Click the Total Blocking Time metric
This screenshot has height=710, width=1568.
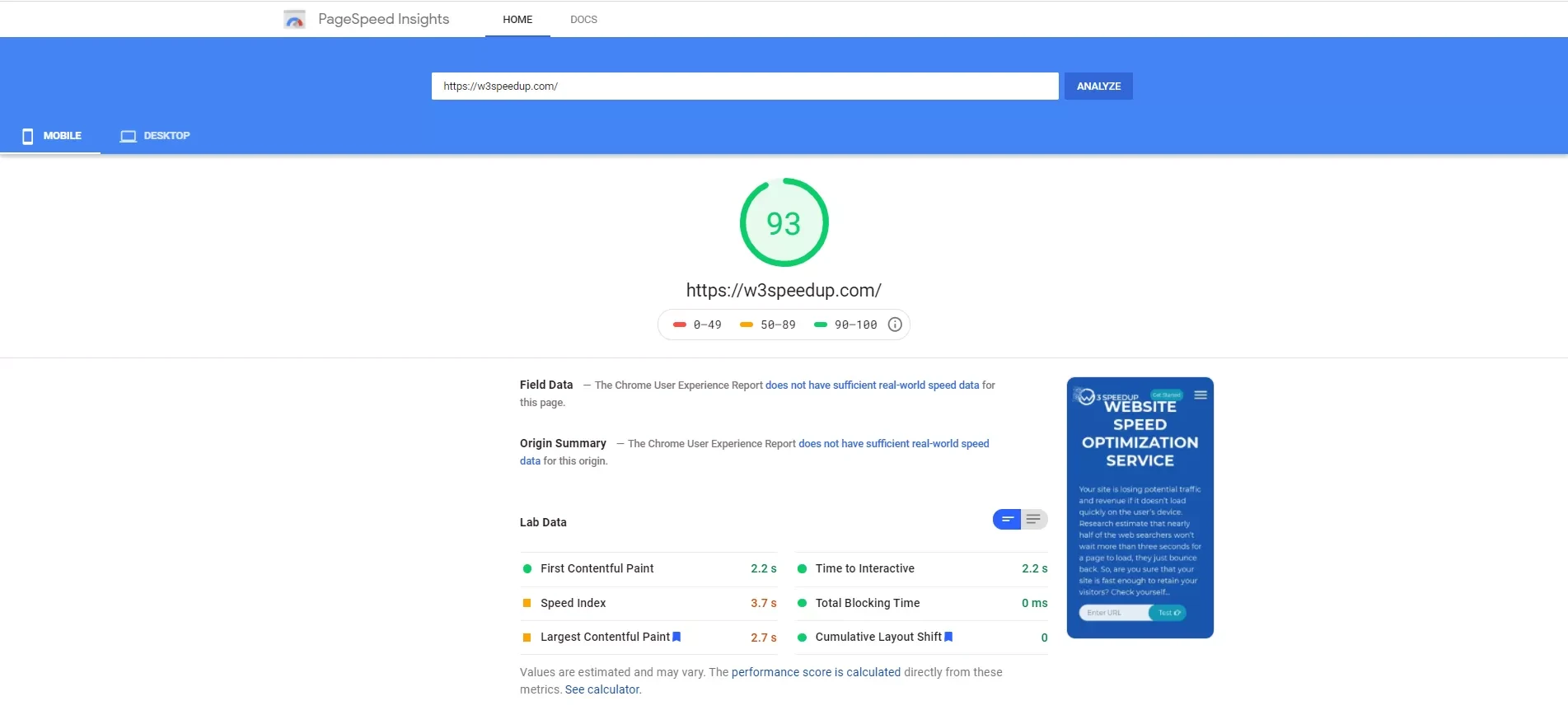pos(922,603)
